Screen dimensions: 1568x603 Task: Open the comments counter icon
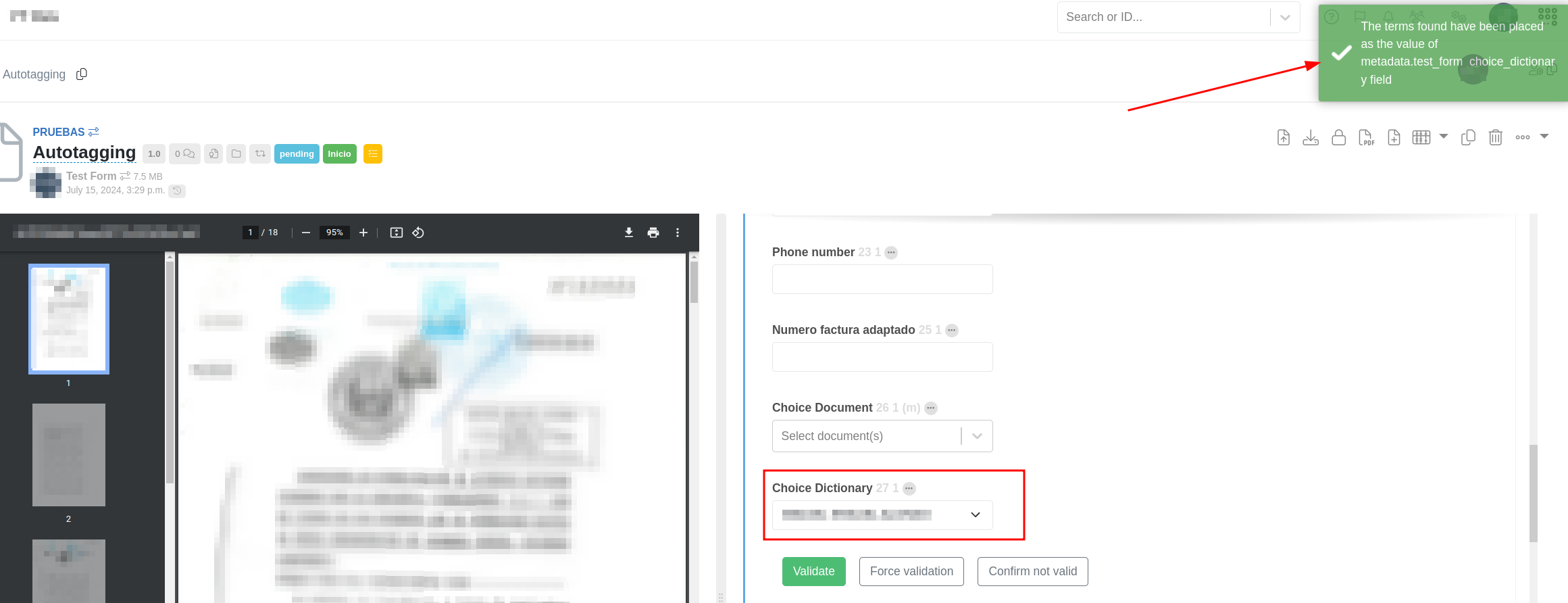point(184,154)
